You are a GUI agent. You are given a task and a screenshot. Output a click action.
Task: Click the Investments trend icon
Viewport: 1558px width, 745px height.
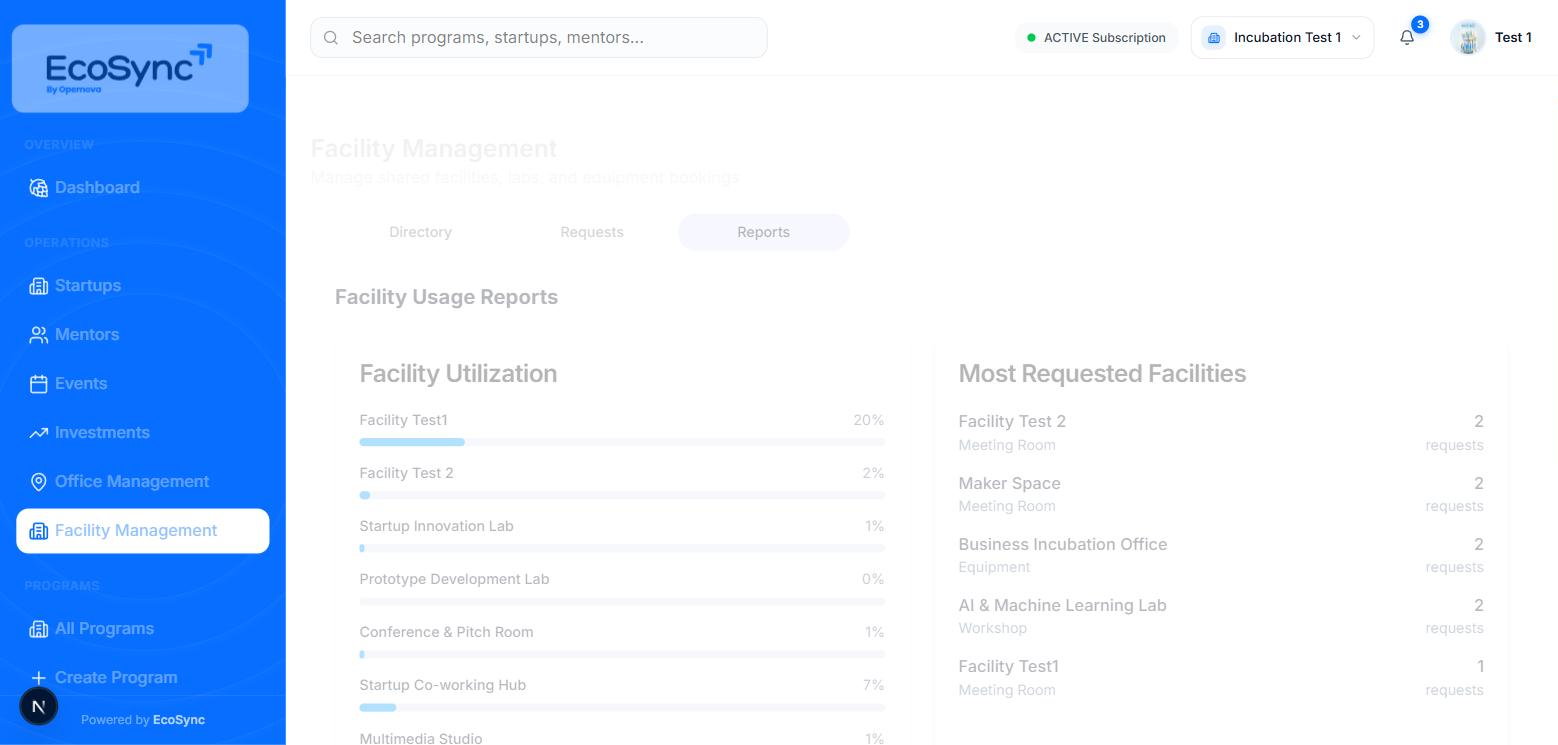39,433
